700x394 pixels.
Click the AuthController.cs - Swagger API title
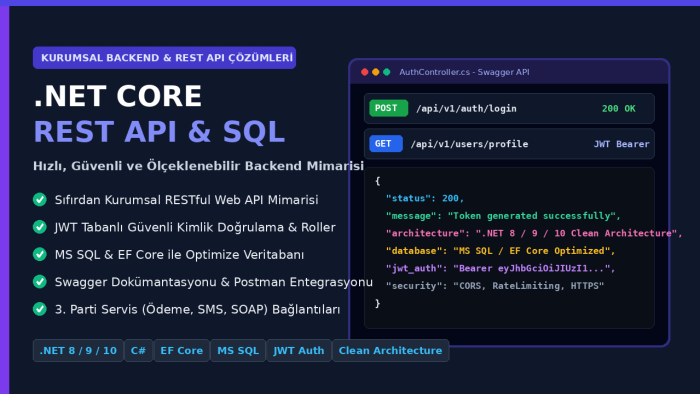point(464,72)
